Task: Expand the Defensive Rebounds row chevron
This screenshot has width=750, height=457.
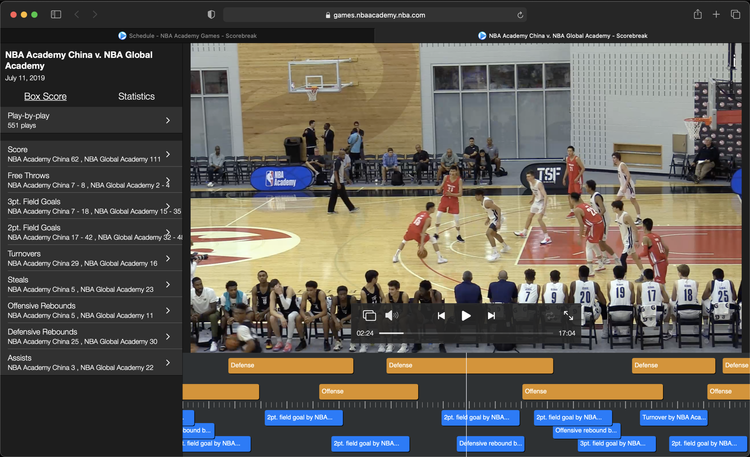Action: pyautogui.click(x=168, y=336)
